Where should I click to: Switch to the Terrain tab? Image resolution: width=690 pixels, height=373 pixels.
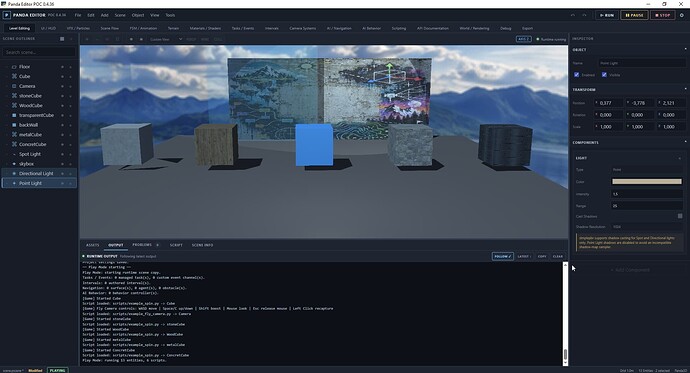[173, 28]
